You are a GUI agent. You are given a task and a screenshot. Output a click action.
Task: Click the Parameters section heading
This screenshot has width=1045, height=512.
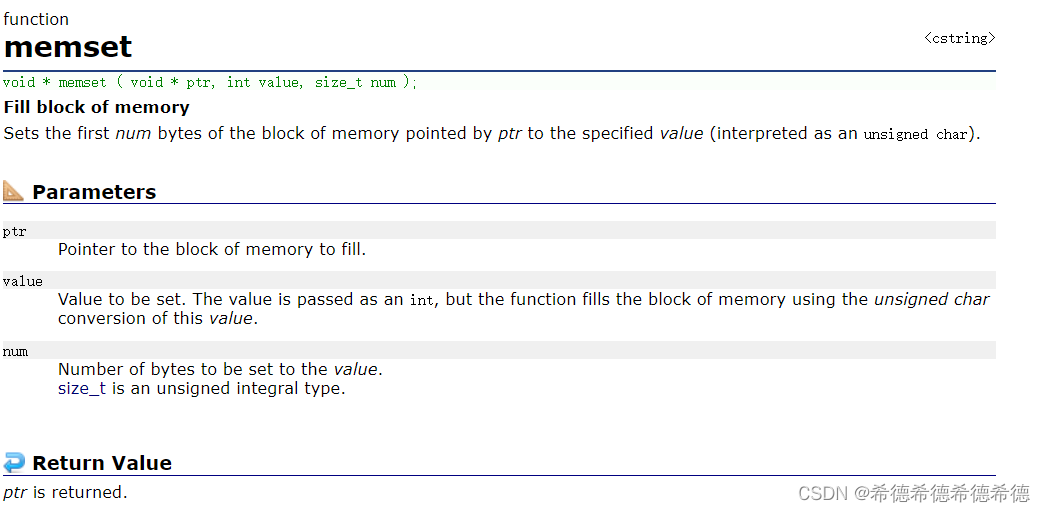pyautogui.click(x=94, y=192)
